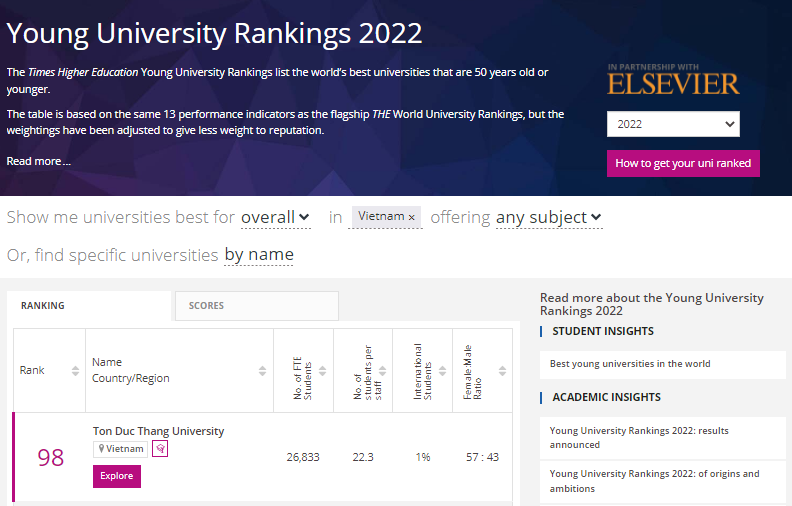The width and height of the screenshot is (792, 506).
Task: Sort by Name Country/Region column arrows
Action: (263, 371)
